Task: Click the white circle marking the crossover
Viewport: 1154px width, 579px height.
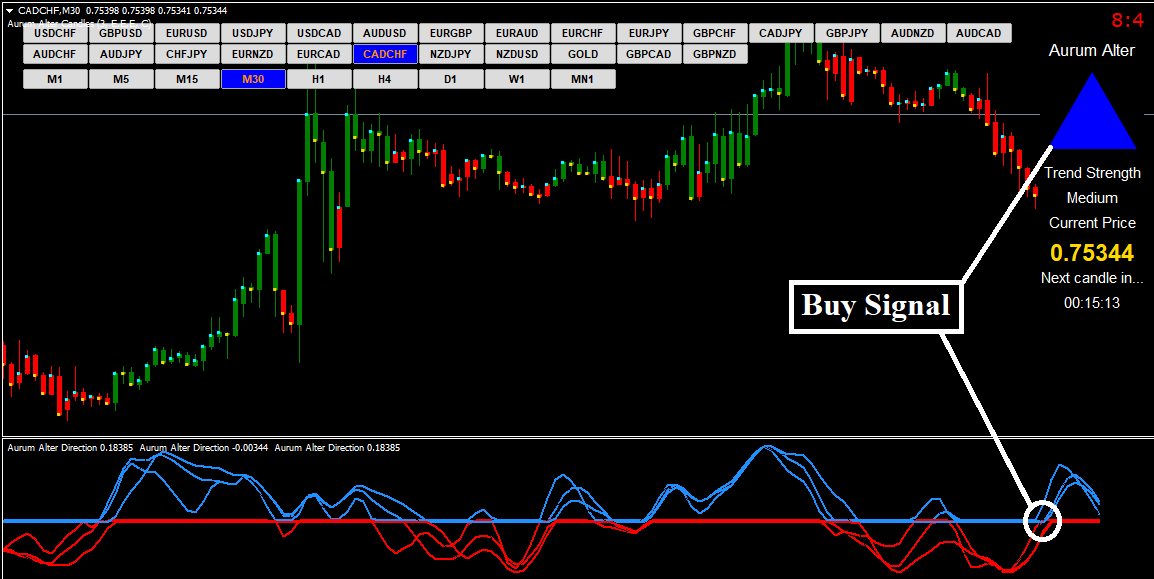Action: tap(1042, 519)
